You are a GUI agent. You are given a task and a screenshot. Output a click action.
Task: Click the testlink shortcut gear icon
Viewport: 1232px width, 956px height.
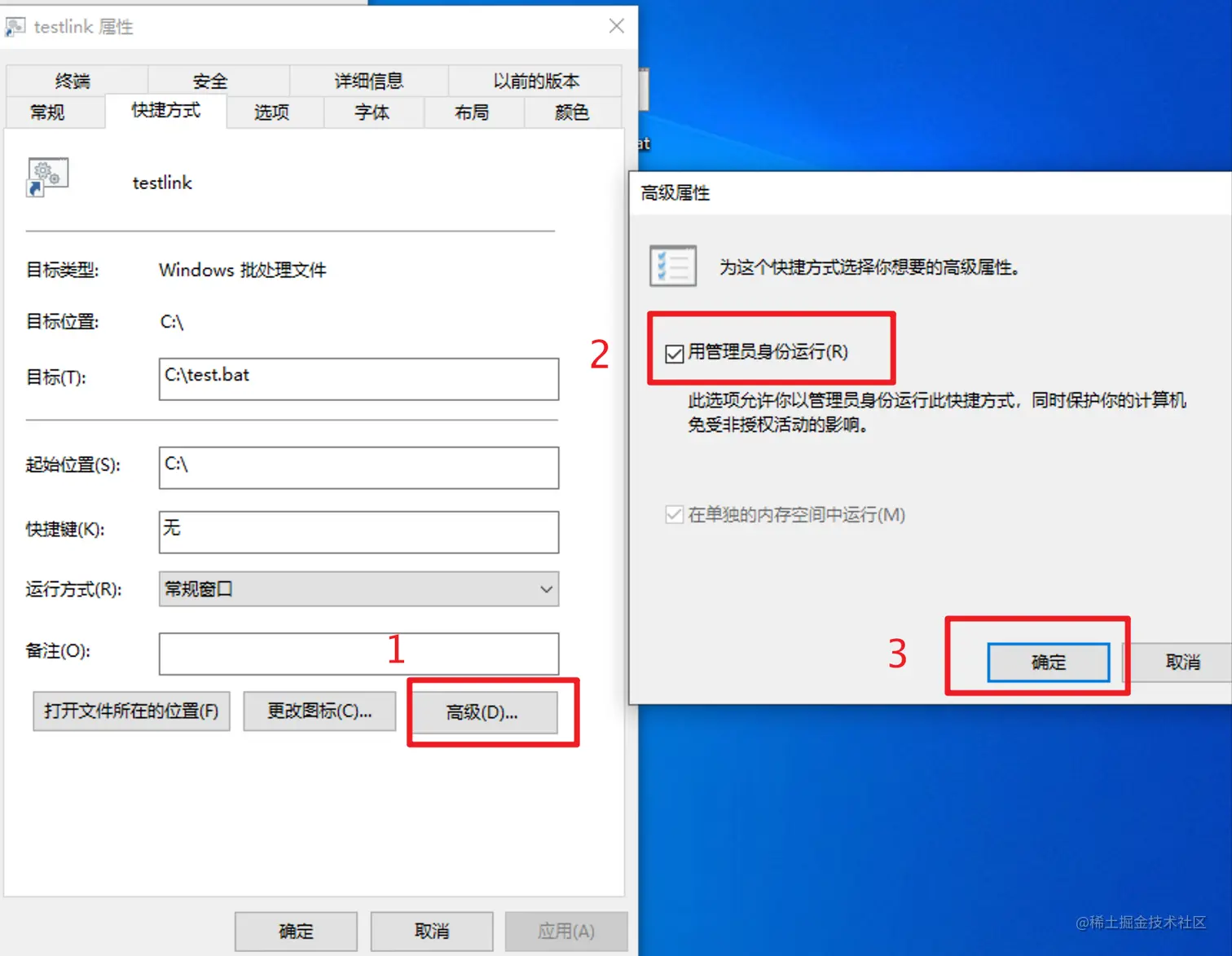coord(46,178)
